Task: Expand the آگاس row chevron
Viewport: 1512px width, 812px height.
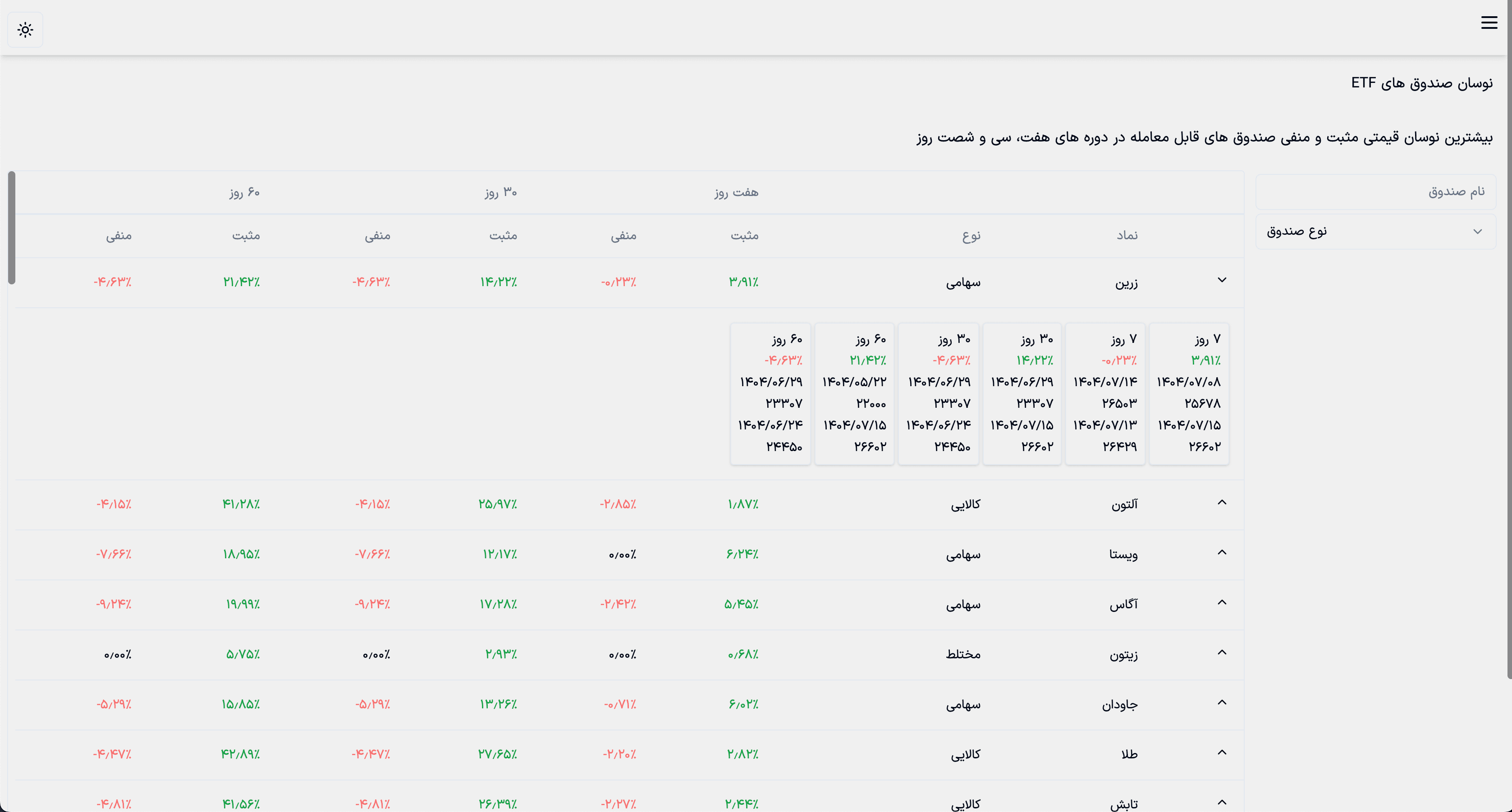Action: click(1222, 602)
